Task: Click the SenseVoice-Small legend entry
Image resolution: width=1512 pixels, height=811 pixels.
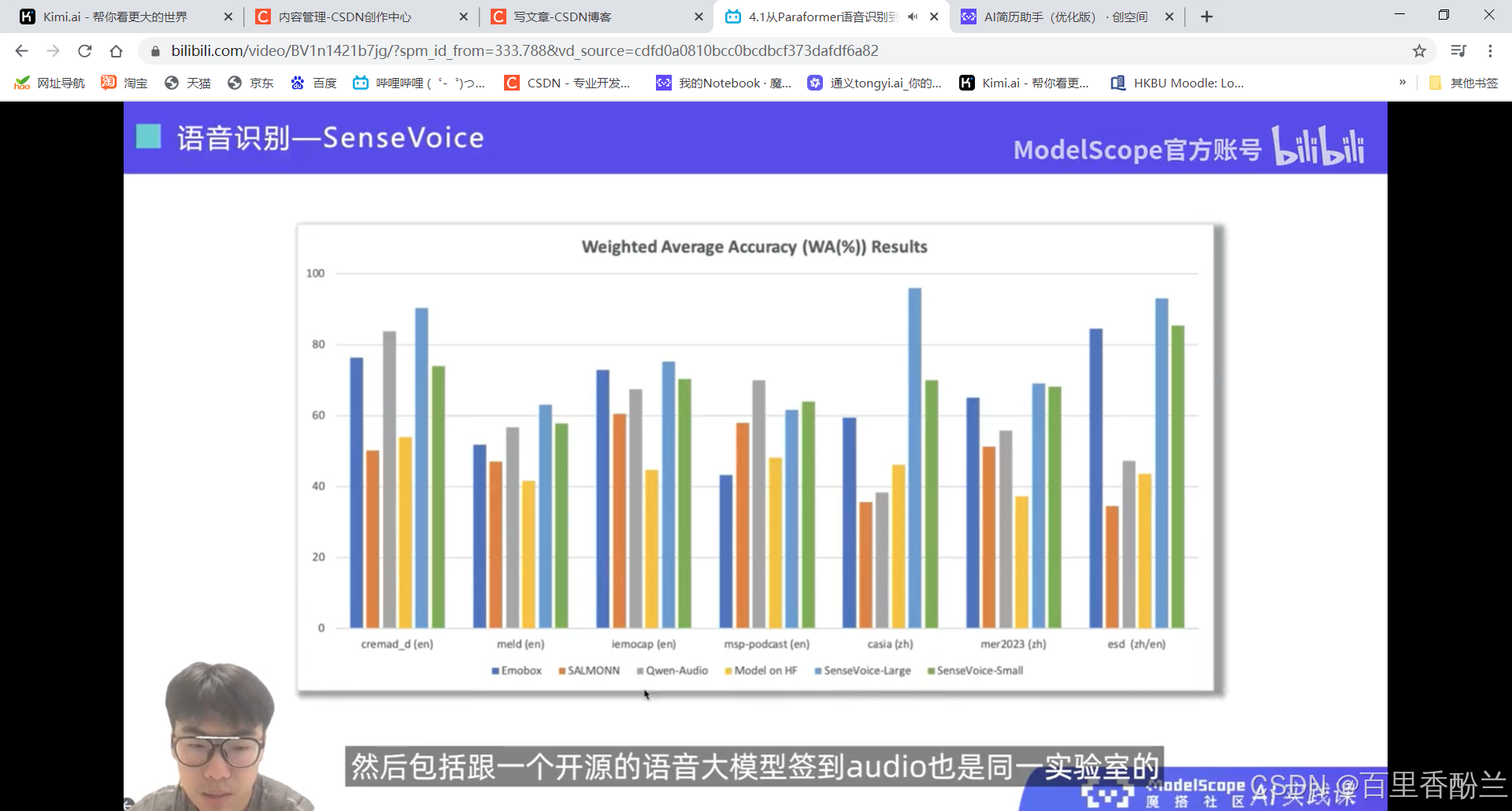Action: [x=976, y=671]
